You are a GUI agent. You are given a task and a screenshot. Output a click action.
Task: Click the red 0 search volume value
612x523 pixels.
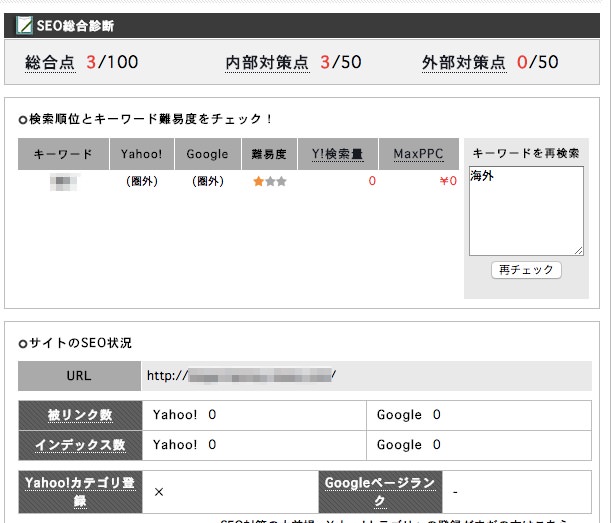372,181
